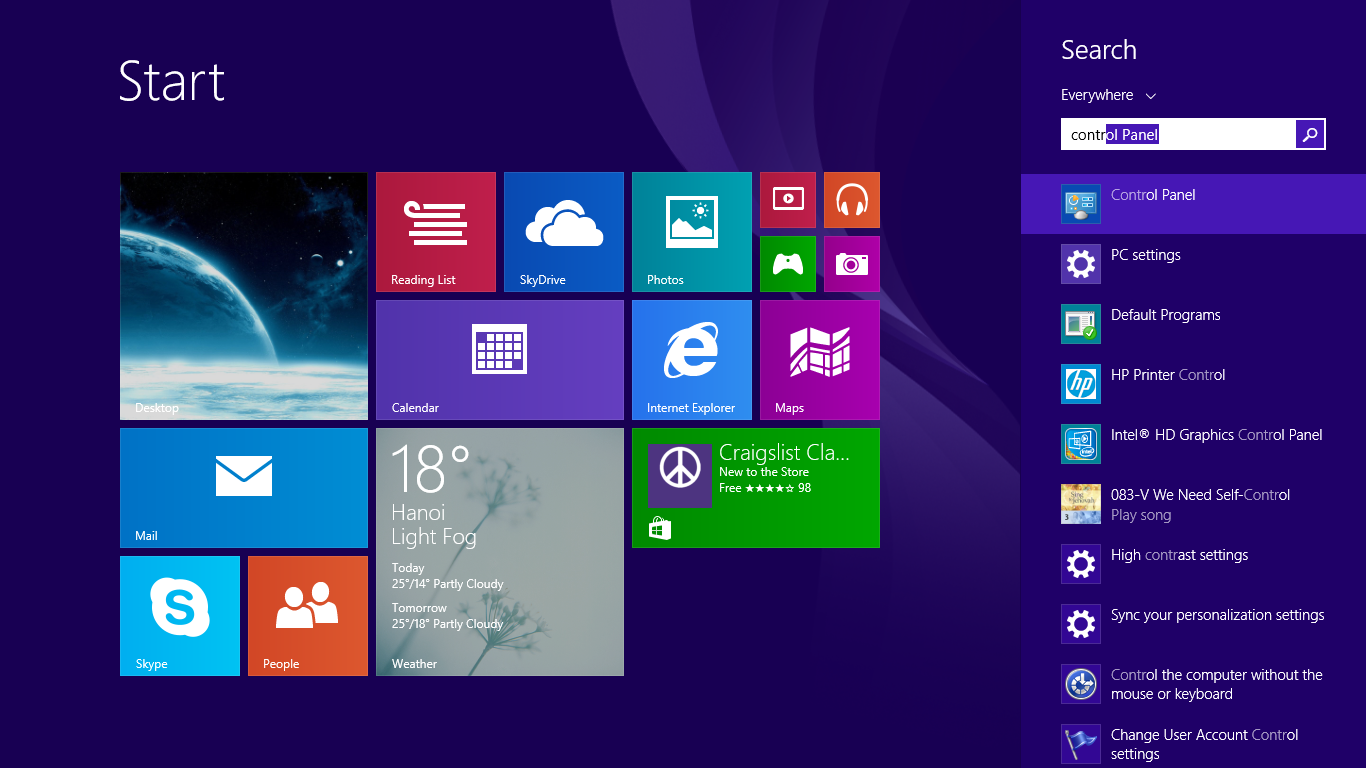Viewport: 1366px width, 768px height.
Task: Open the Camera small tile
Action: click(852, 264)
